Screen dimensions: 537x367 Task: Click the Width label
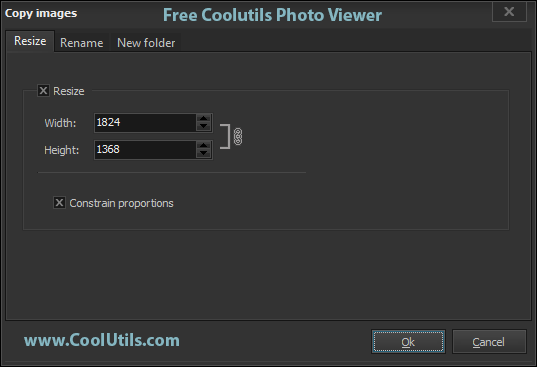[x=60, y=123]
